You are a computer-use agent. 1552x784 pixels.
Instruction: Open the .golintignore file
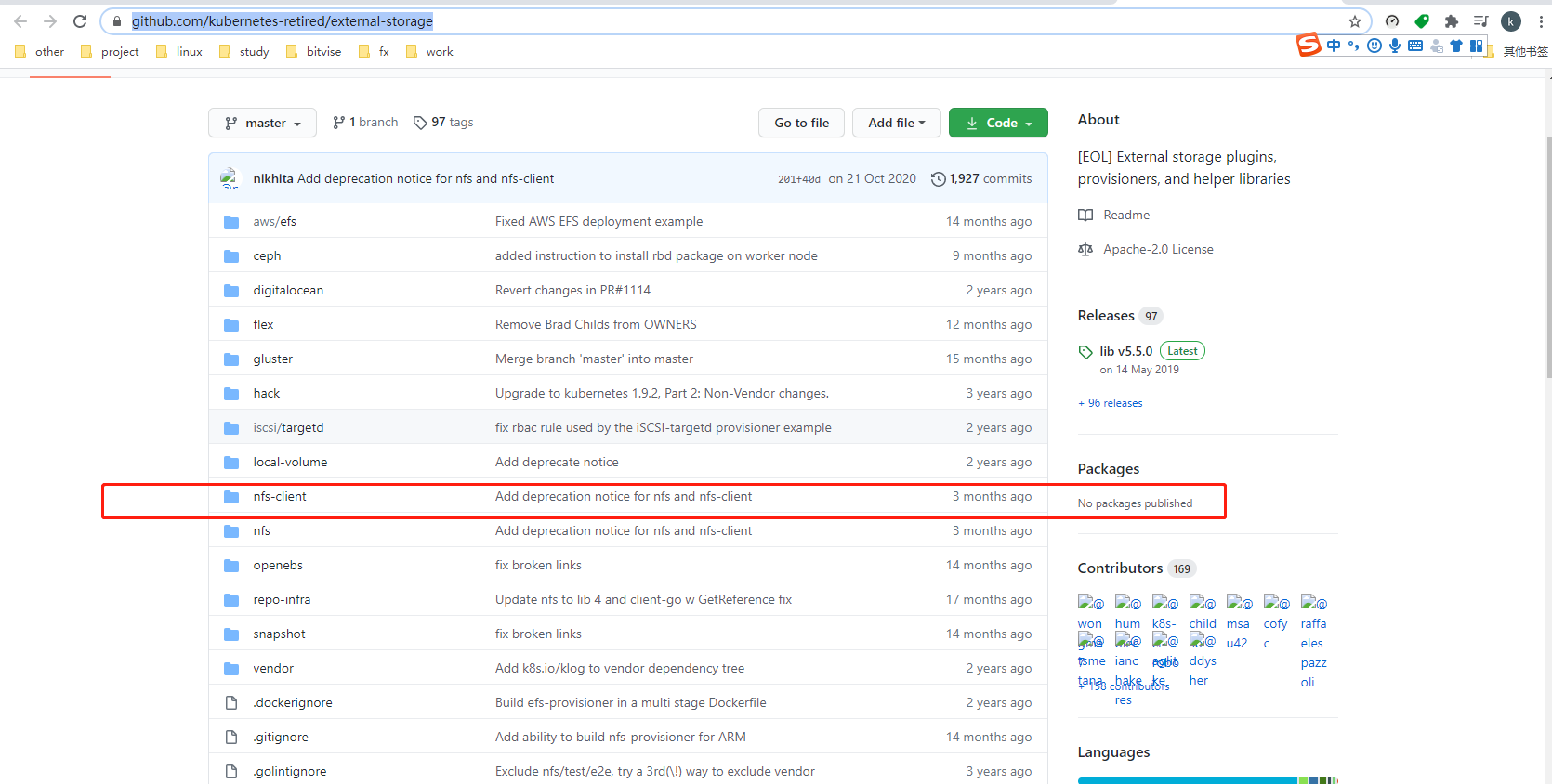point(290,771)
